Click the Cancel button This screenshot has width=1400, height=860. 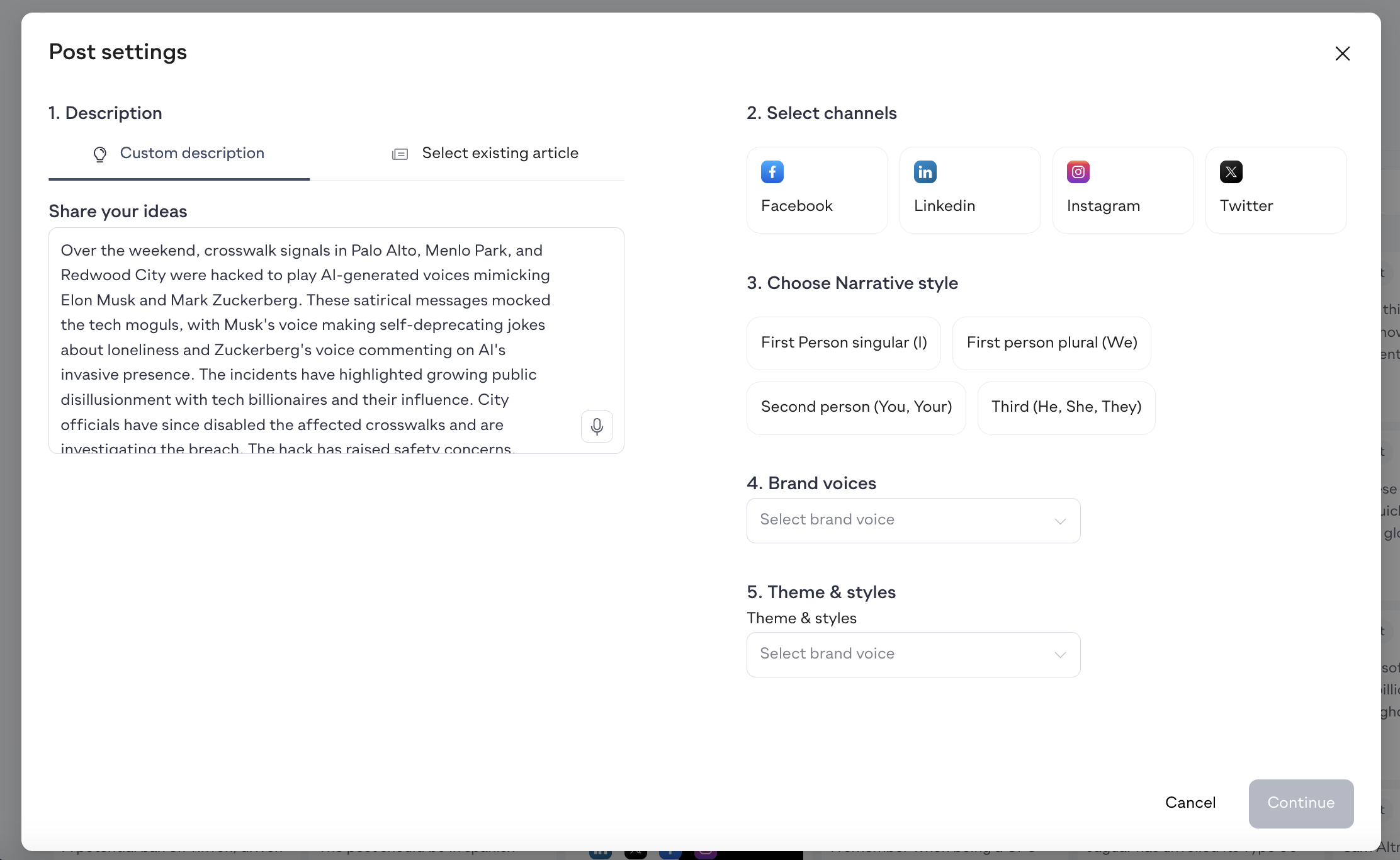click(1190, 803)
